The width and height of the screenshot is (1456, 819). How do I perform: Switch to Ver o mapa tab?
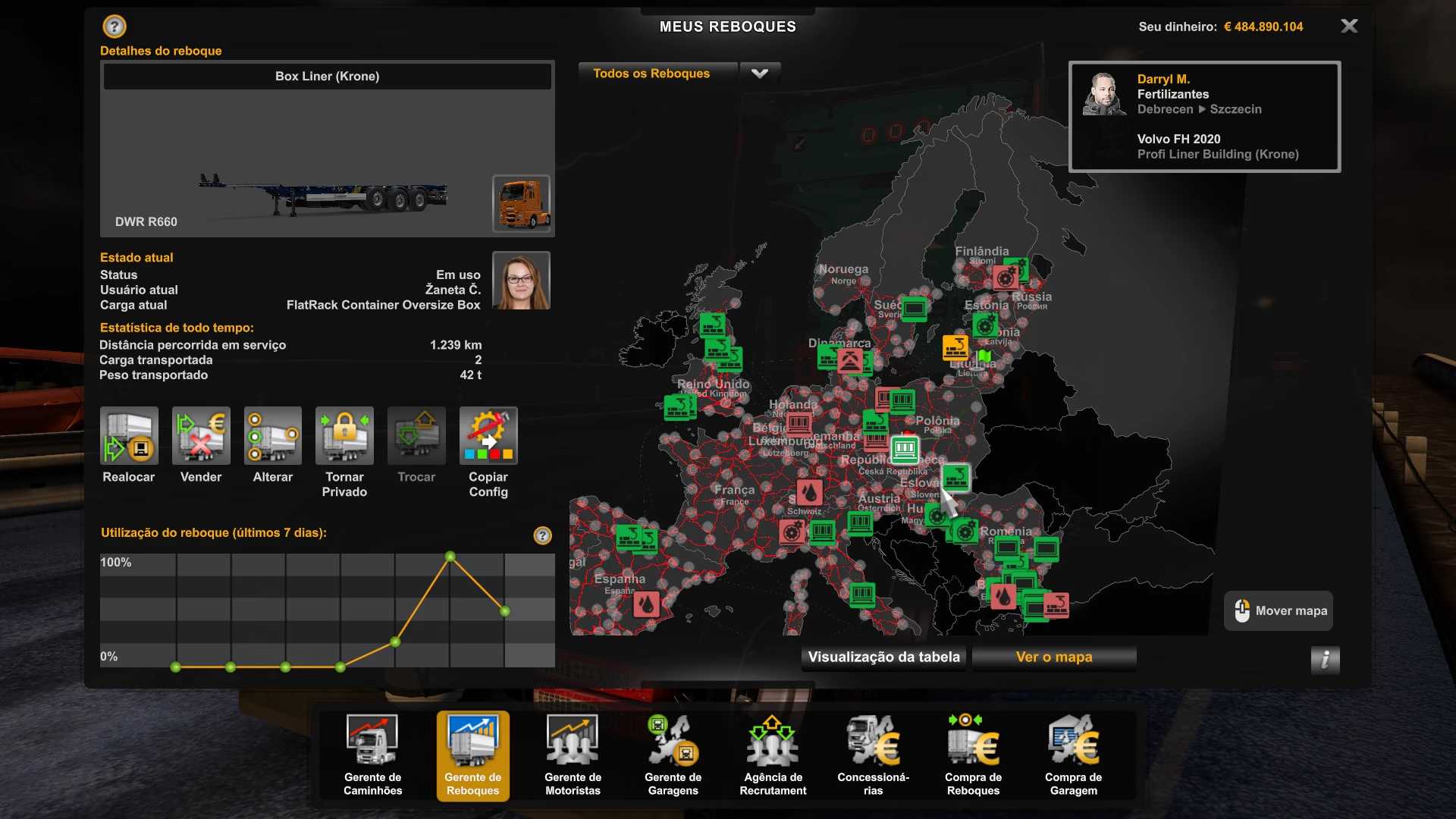click(1054, 657)
